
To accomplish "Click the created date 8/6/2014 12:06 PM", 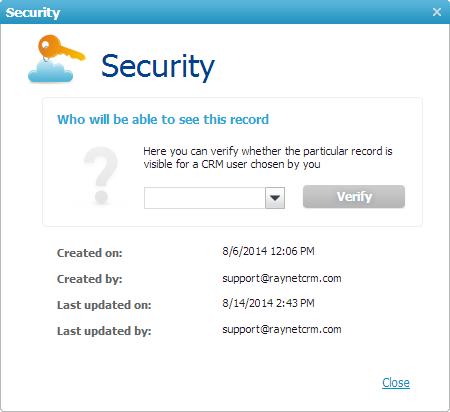I will coord(268,251).
